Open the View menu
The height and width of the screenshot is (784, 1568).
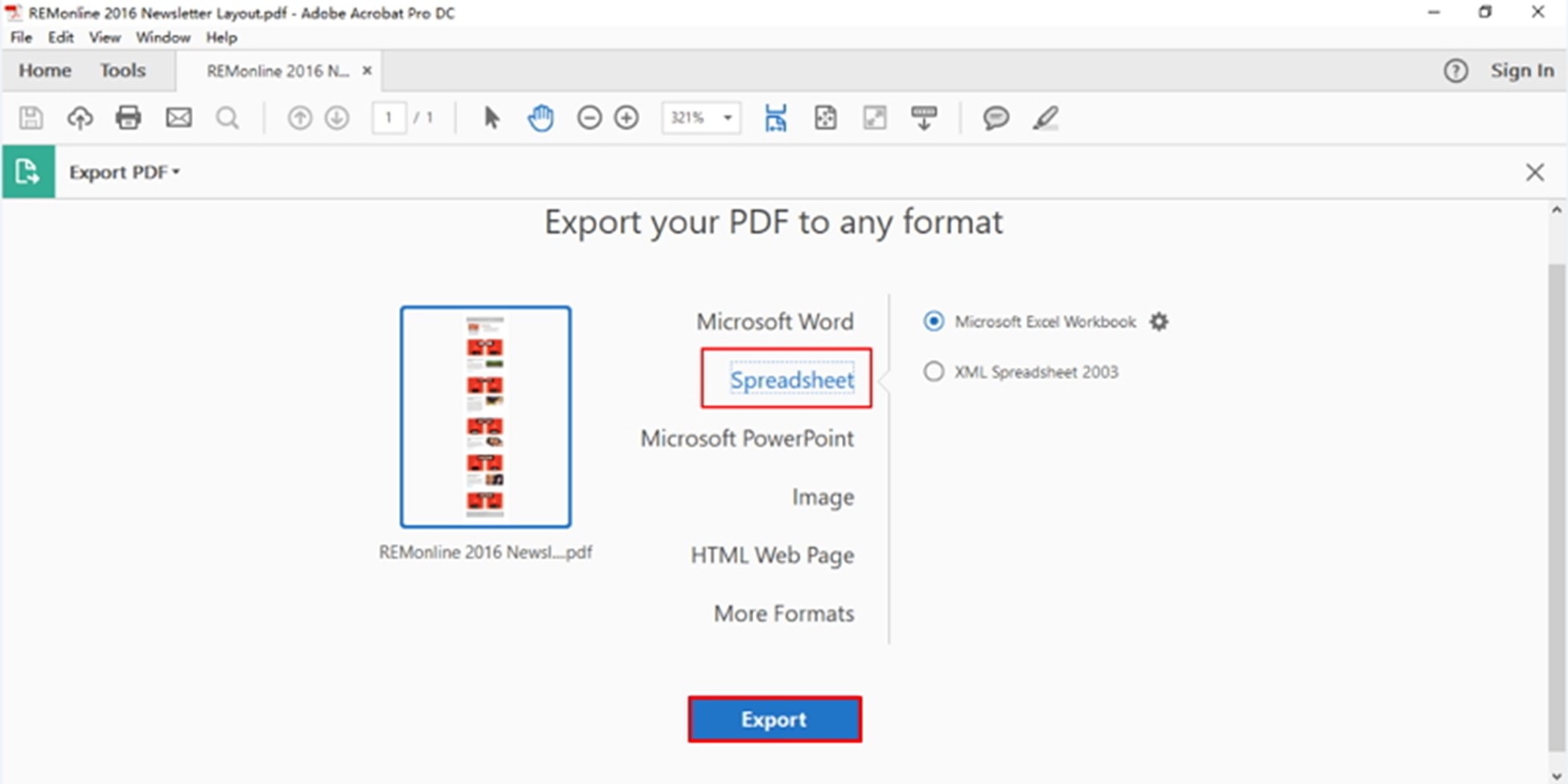point(105,38)
